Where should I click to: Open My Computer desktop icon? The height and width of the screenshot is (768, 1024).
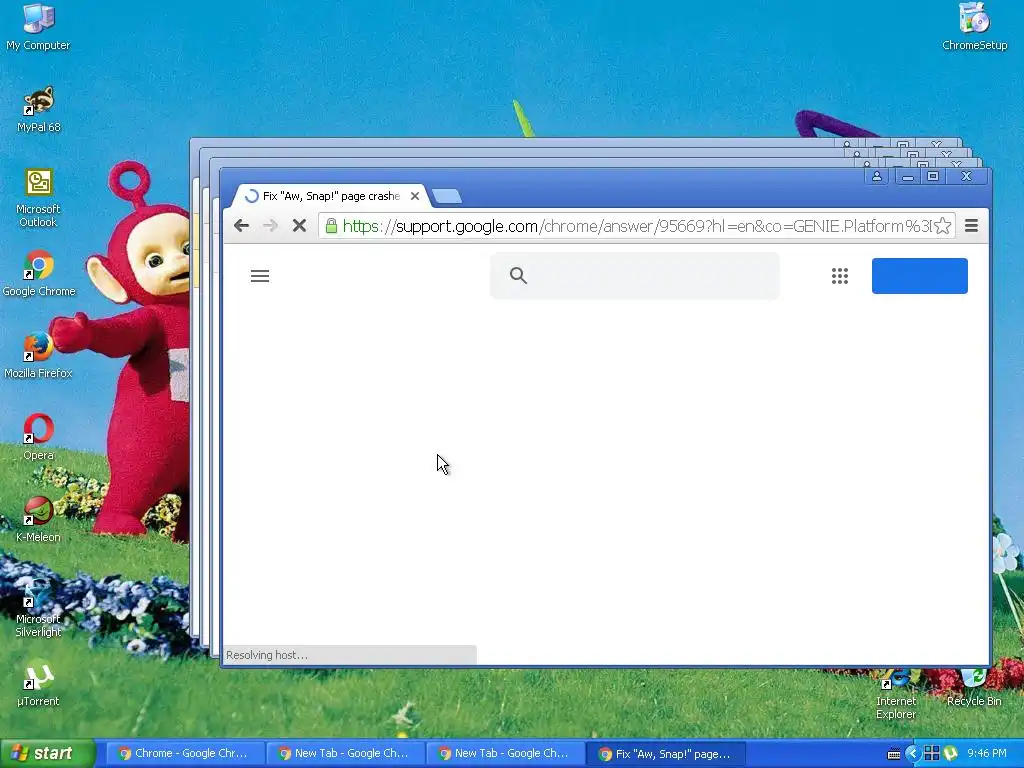pos(38,26)
